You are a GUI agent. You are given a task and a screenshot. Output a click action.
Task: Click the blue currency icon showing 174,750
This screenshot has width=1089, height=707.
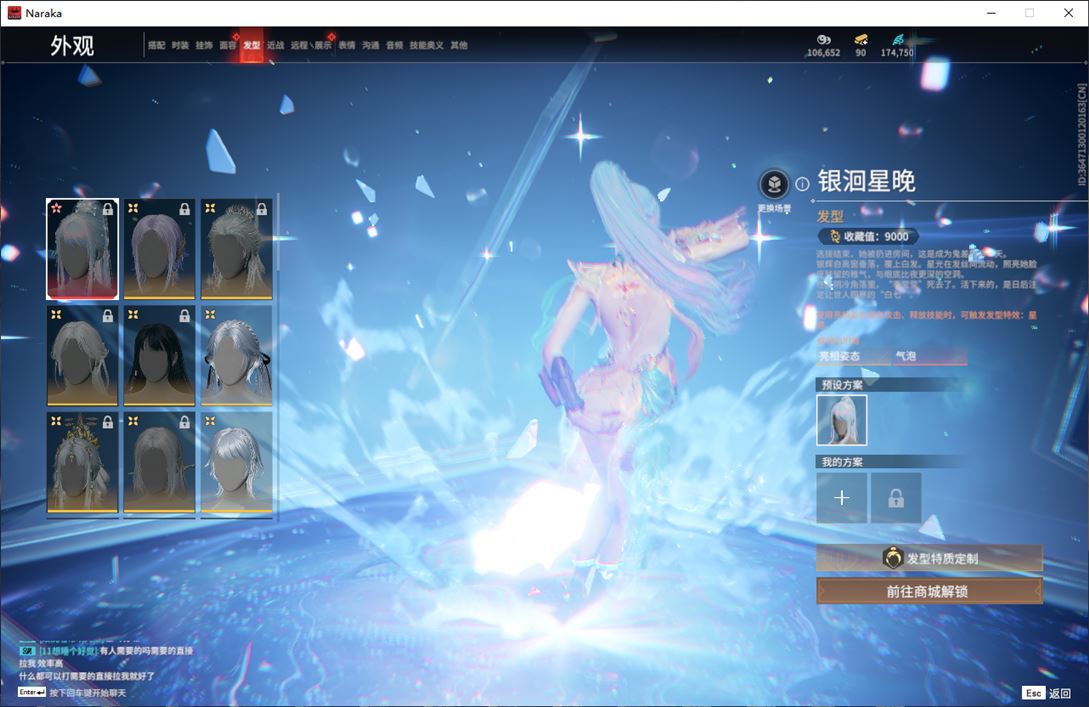(x=897, y=40)
